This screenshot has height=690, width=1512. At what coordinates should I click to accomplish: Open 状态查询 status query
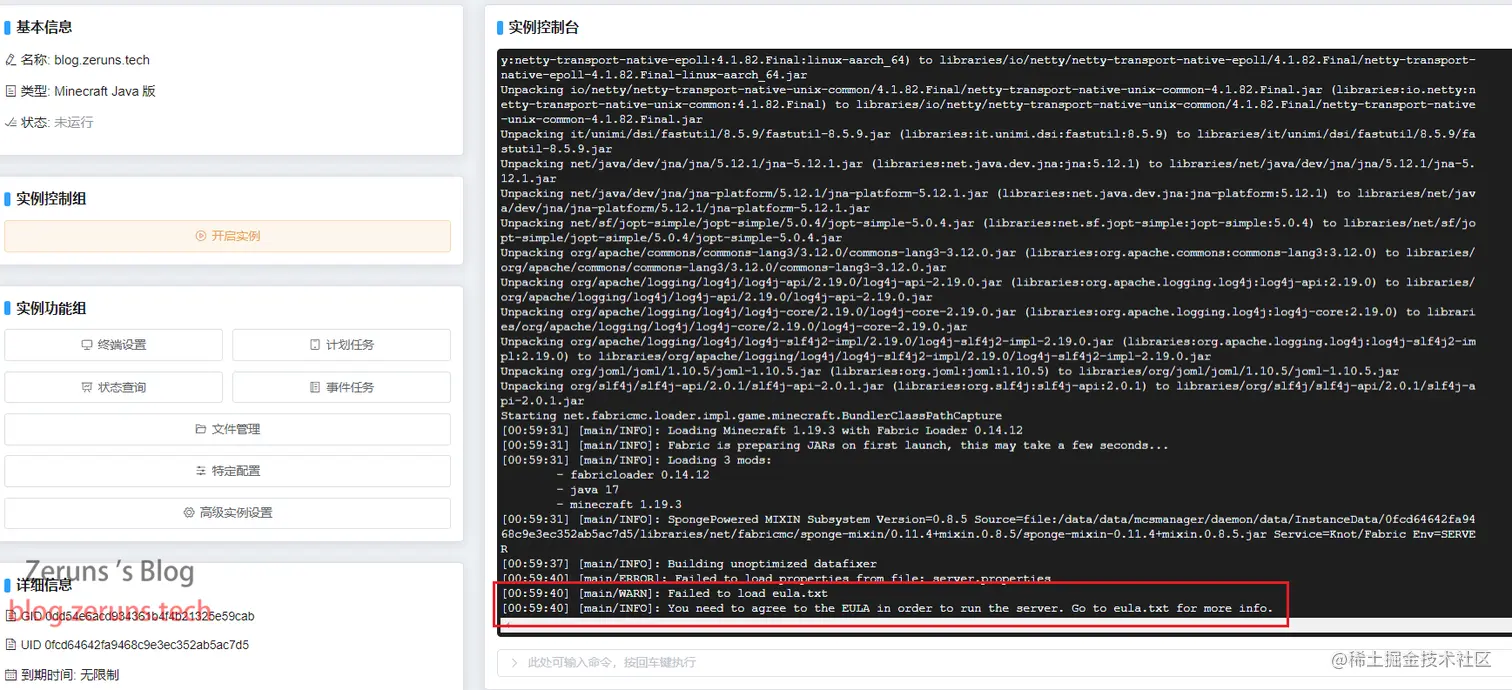tap(114, 387)
